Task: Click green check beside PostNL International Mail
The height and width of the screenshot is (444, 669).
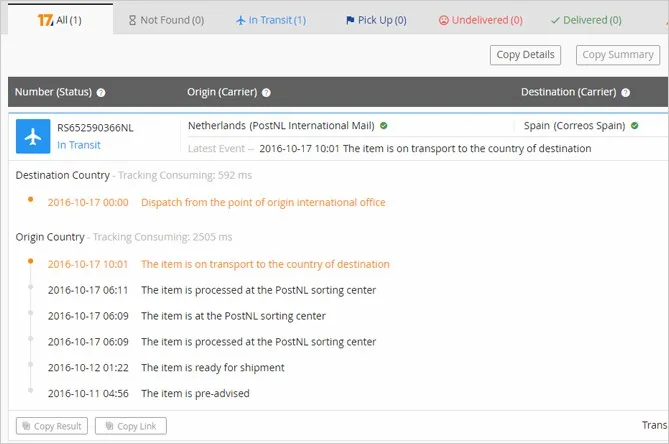Action: coord(384,125)
